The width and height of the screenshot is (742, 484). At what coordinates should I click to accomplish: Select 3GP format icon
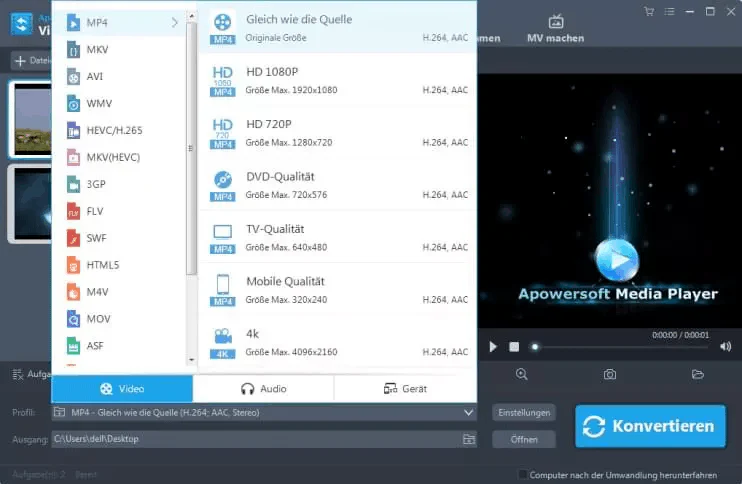73,185
